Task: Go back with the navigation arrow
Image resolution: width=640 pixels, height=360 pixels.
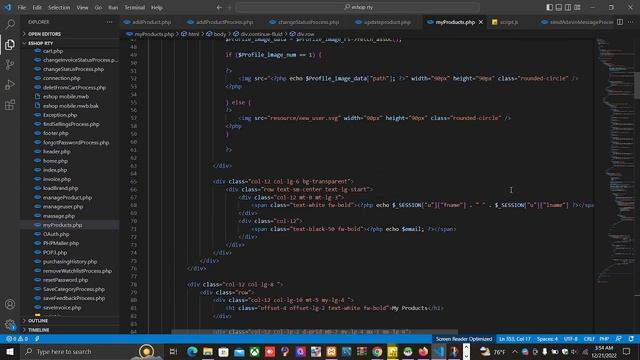Action: pos(219,7)
